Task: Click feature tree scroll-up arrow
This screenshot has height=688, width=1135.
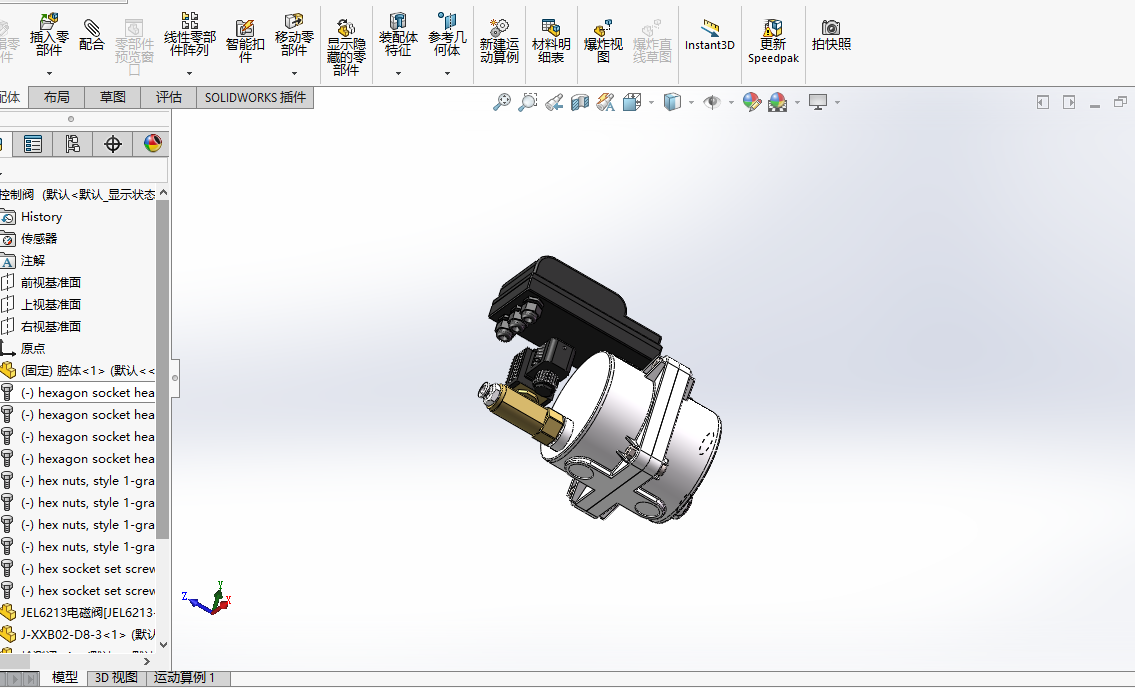Action: (x=163, y=193)
